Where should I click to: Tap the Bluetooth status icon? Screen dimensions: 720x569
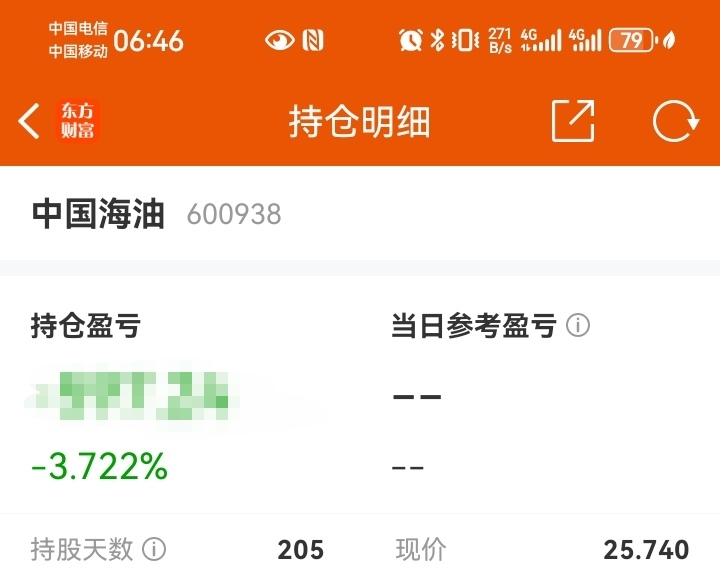coord(438,40)
